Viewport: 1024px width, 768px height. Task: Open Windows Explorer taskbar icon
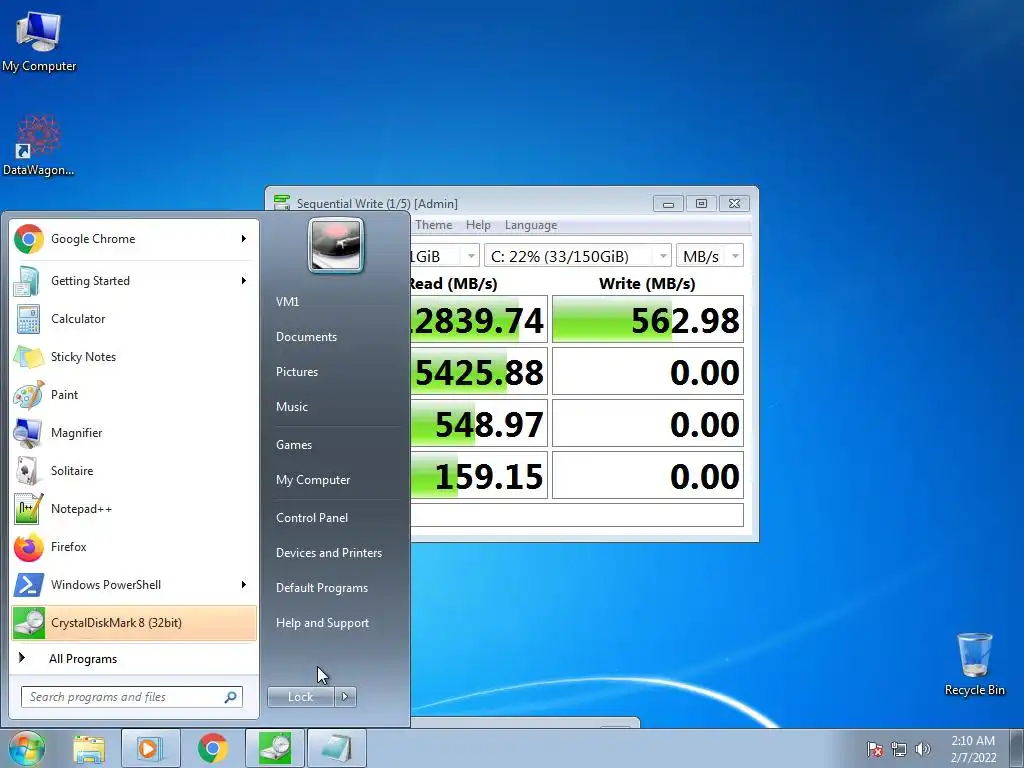[x=89, y=748]
